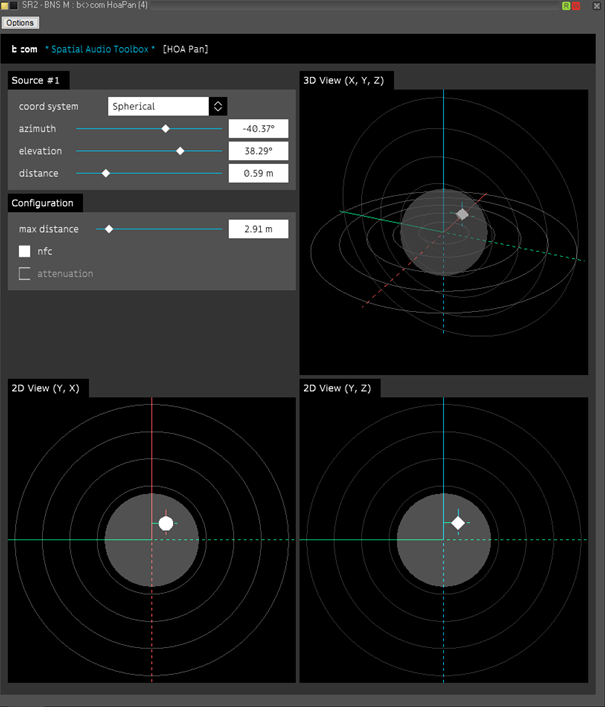This screenshot has width=605, height=707.
Task: Click the diamond source marker in 2D (Y, Z) view
Action: pyautogui.click(x=458, y=522)
